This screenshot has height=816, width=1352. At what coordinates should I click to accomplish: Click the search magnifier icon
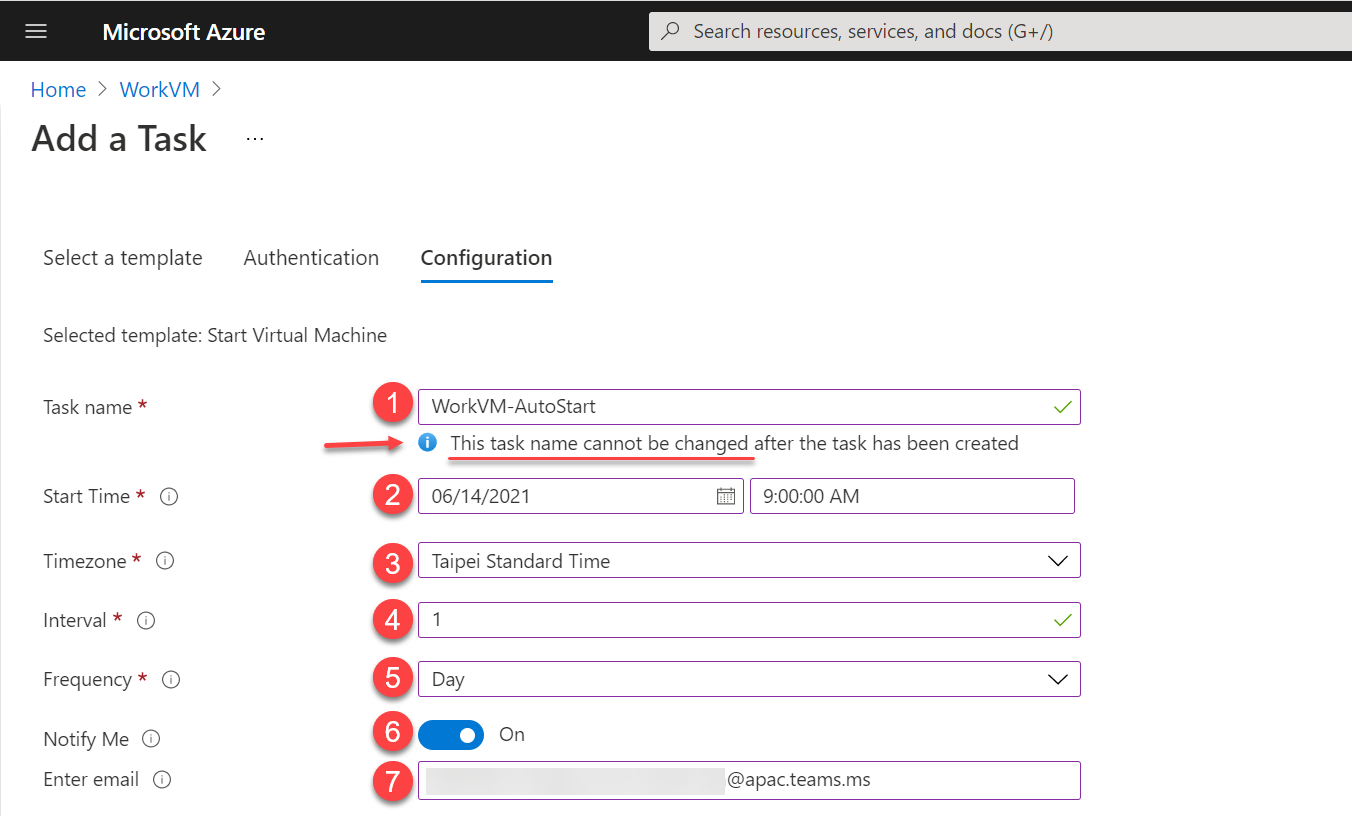click(672, 31)
